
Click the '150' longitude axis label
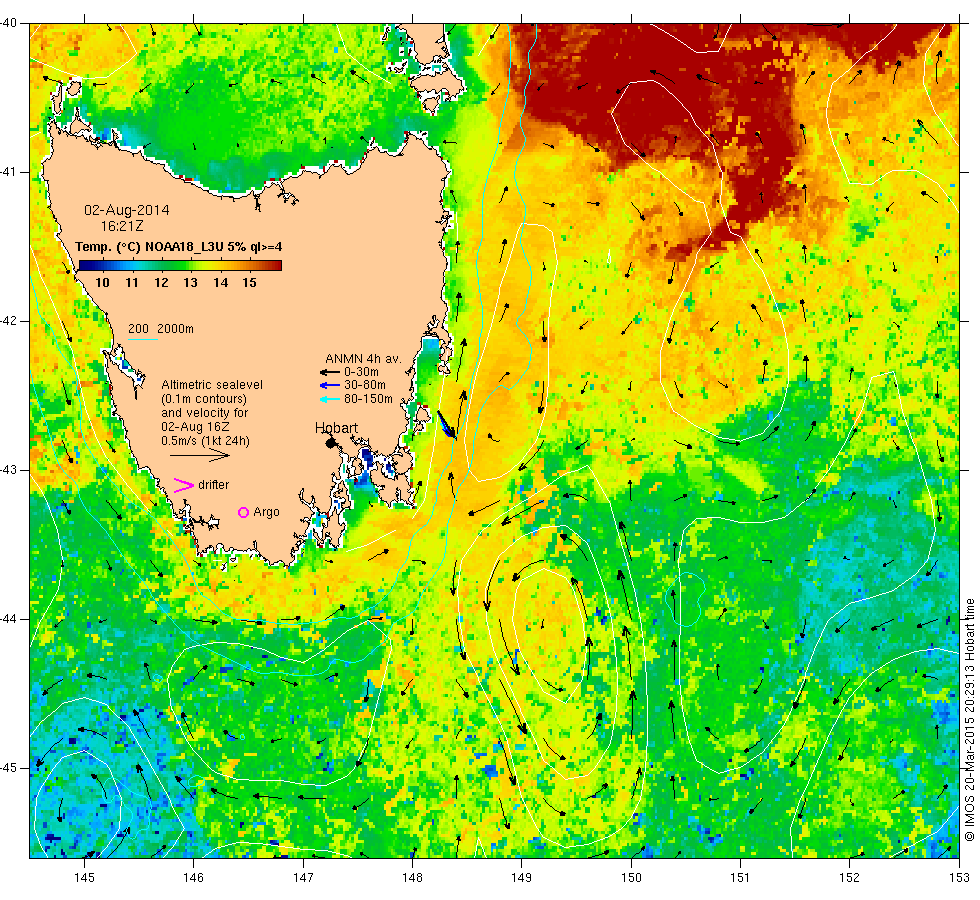point(631,878)
